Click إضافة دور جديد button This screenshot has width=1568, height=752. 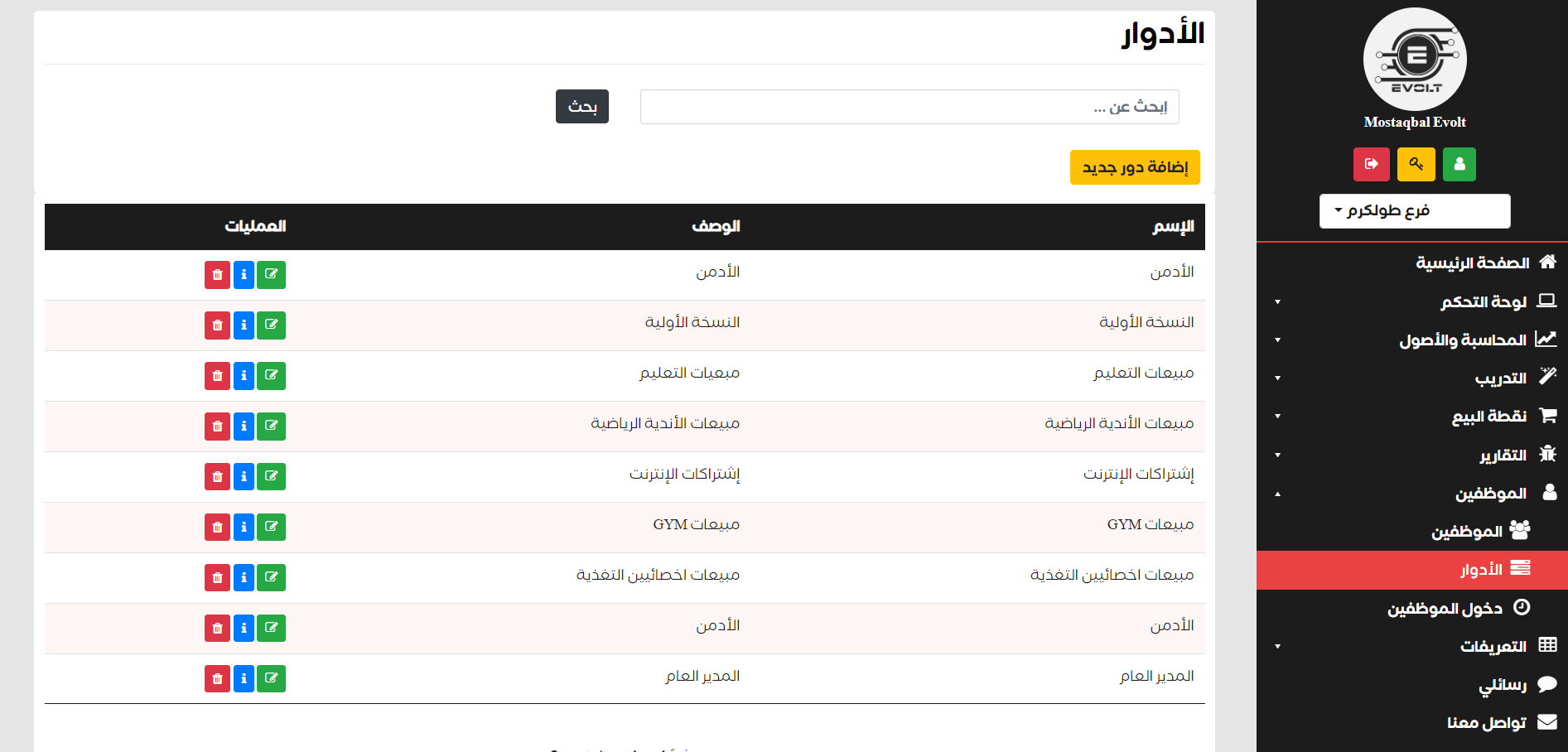[1134, 167]
